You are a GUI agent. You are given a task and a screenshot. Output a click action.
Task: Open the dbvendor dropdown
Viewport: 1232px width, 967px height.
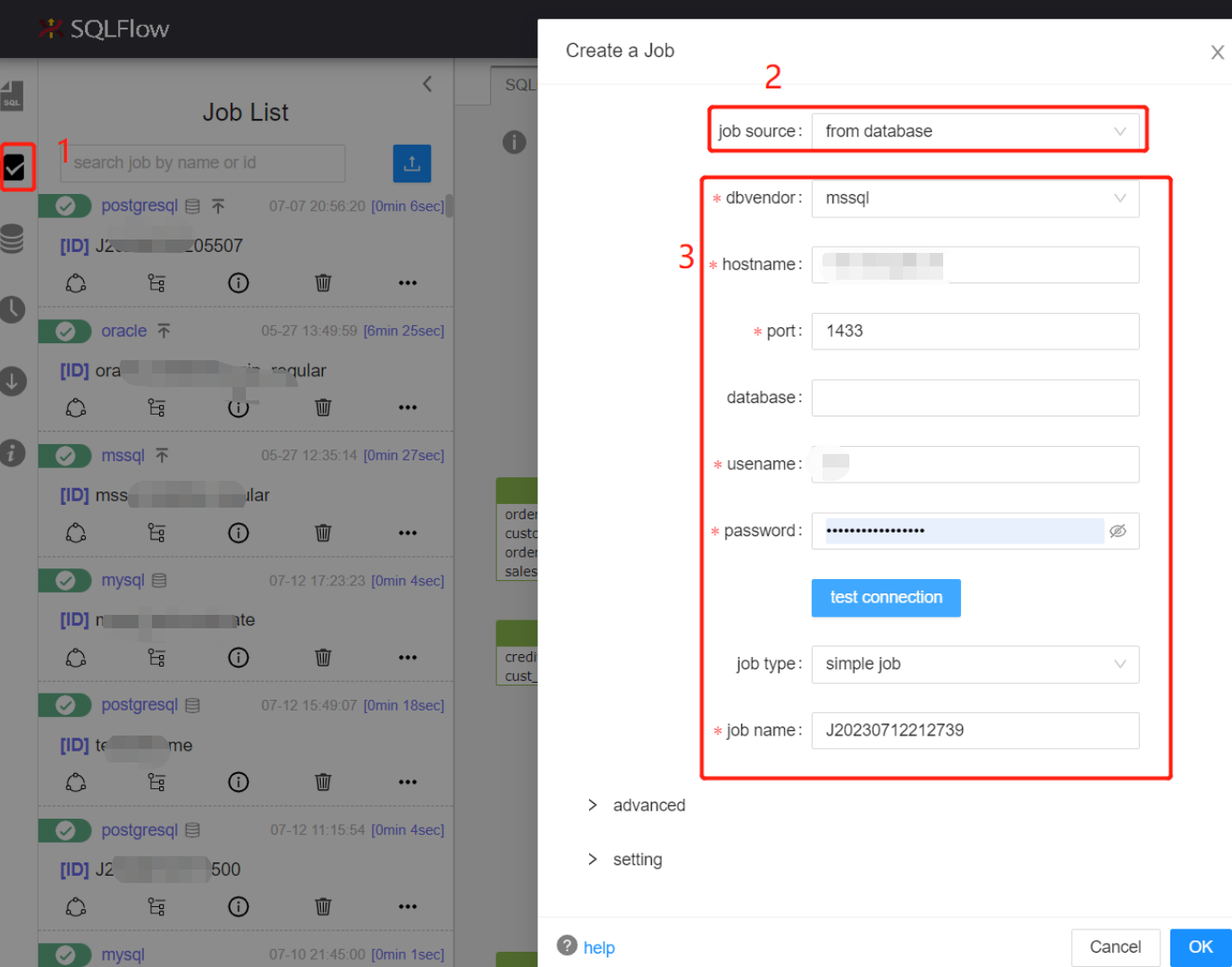point(975,198)
